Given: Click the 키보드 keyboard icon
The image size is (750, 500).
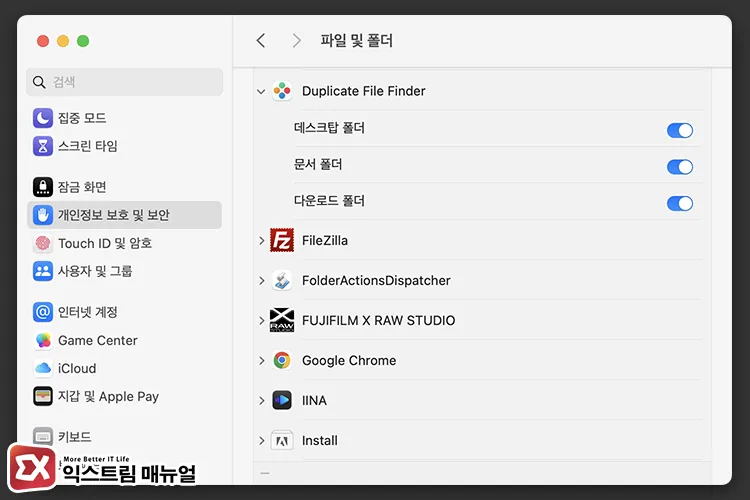Looking at the screenshot, I should click(43, 436).
